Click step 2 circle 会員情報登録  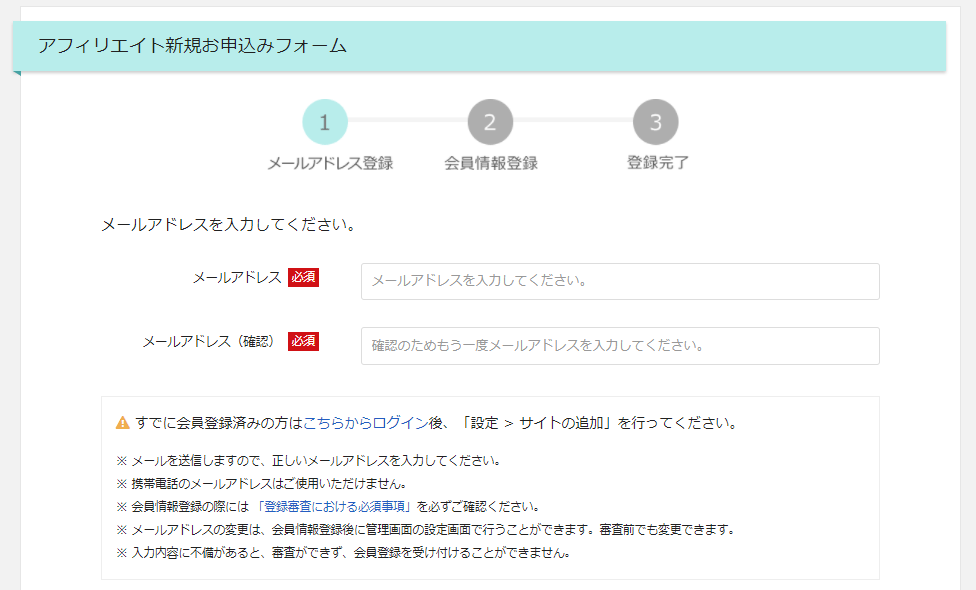click(x=490, y=122)
